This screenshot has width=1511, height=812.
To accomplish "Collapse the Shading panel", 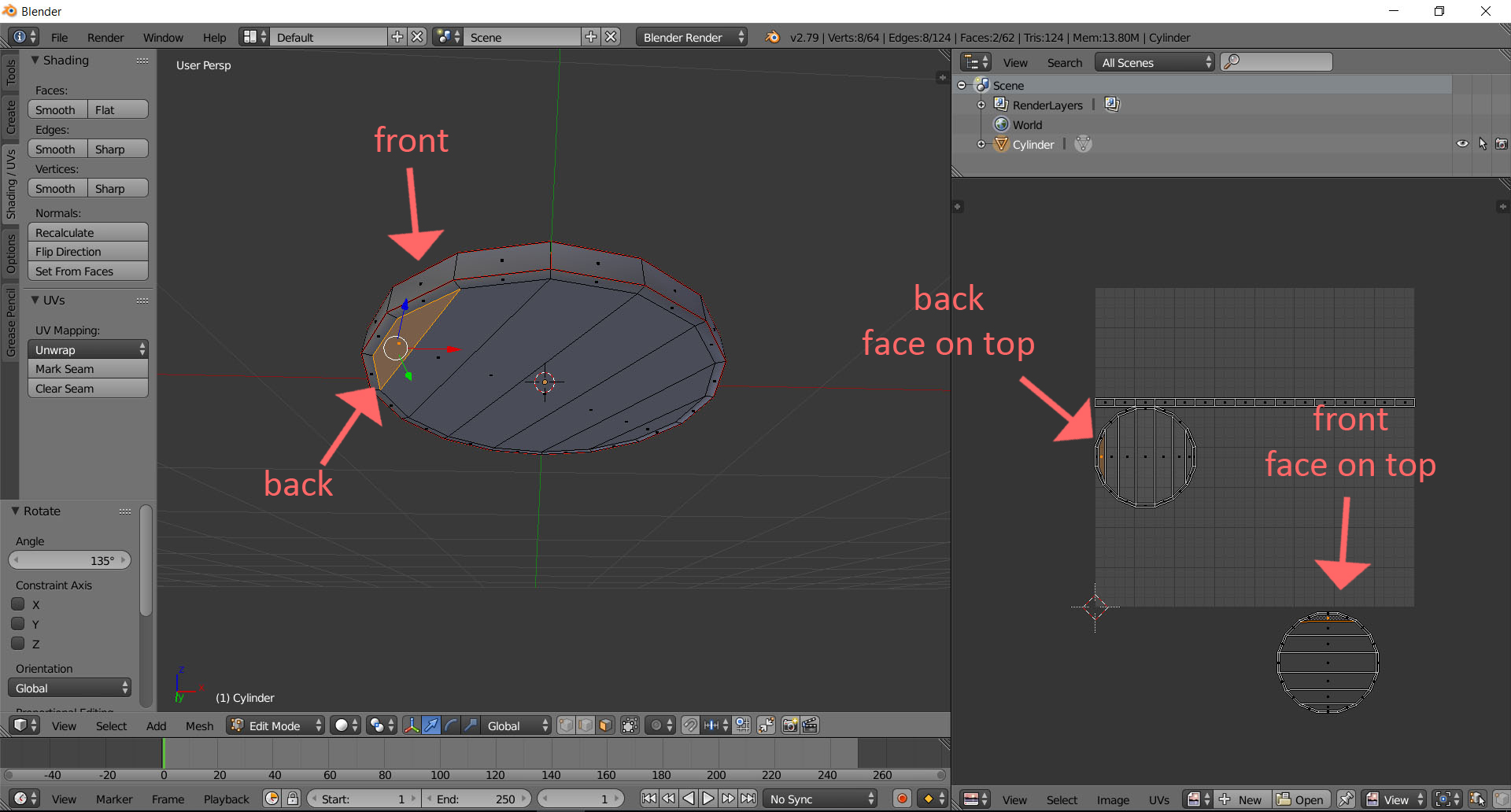I will tap(35, 60).
